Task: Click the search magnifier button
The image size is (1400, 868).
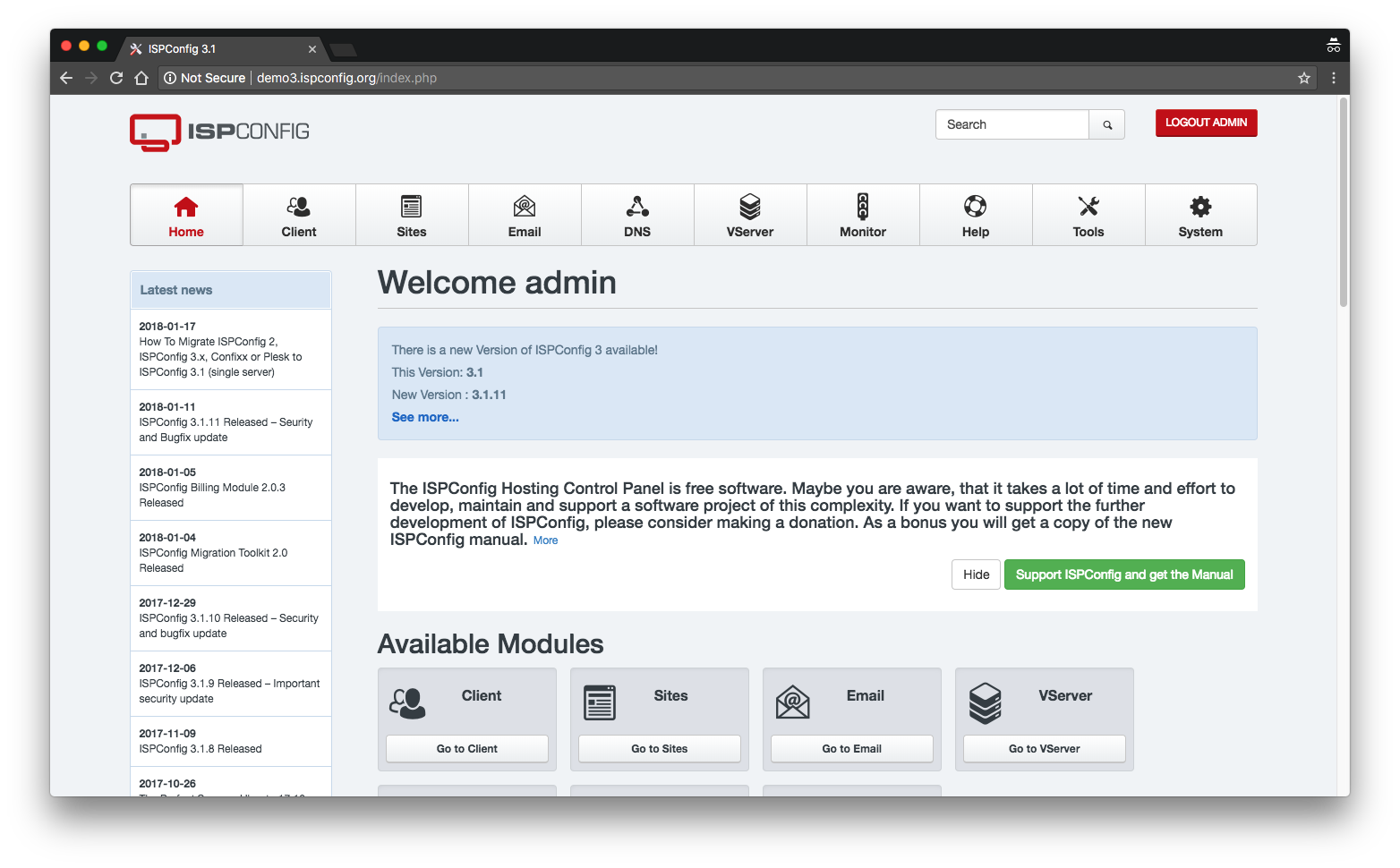Action: tap(1106, 125)
